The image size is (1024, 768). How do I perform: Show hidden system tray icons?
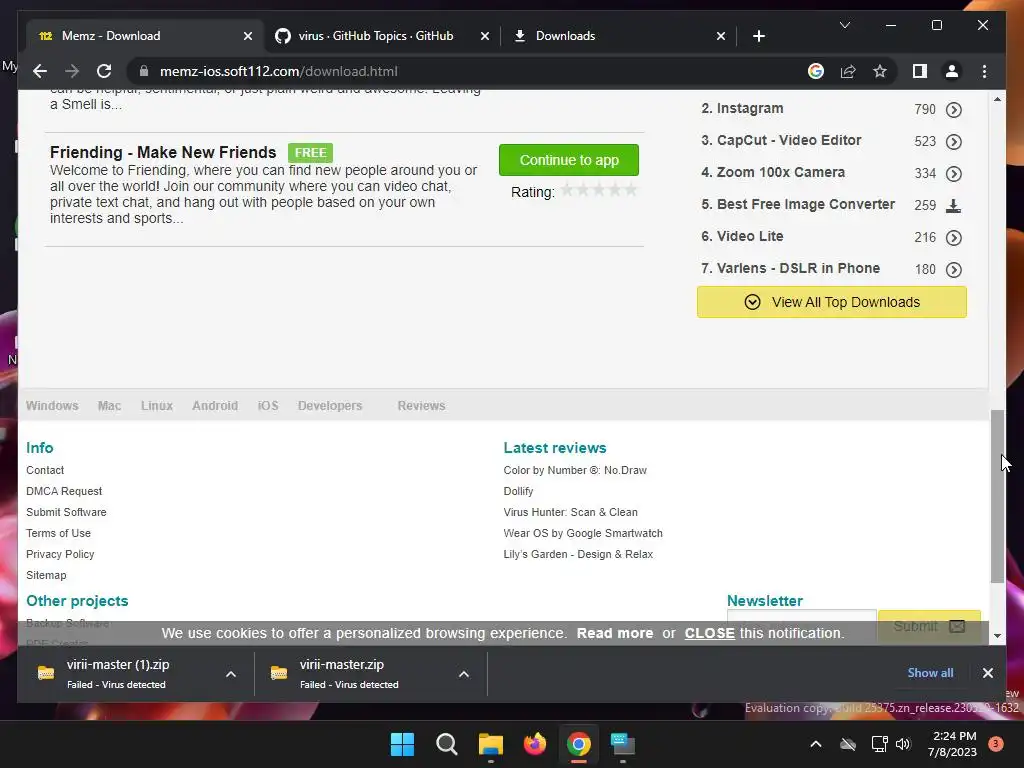[x=816, y=744]
